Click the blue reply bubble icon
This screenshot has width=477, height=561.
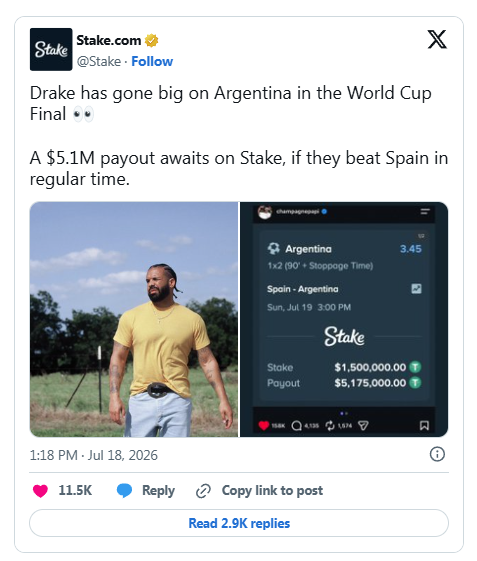(125, 491)
